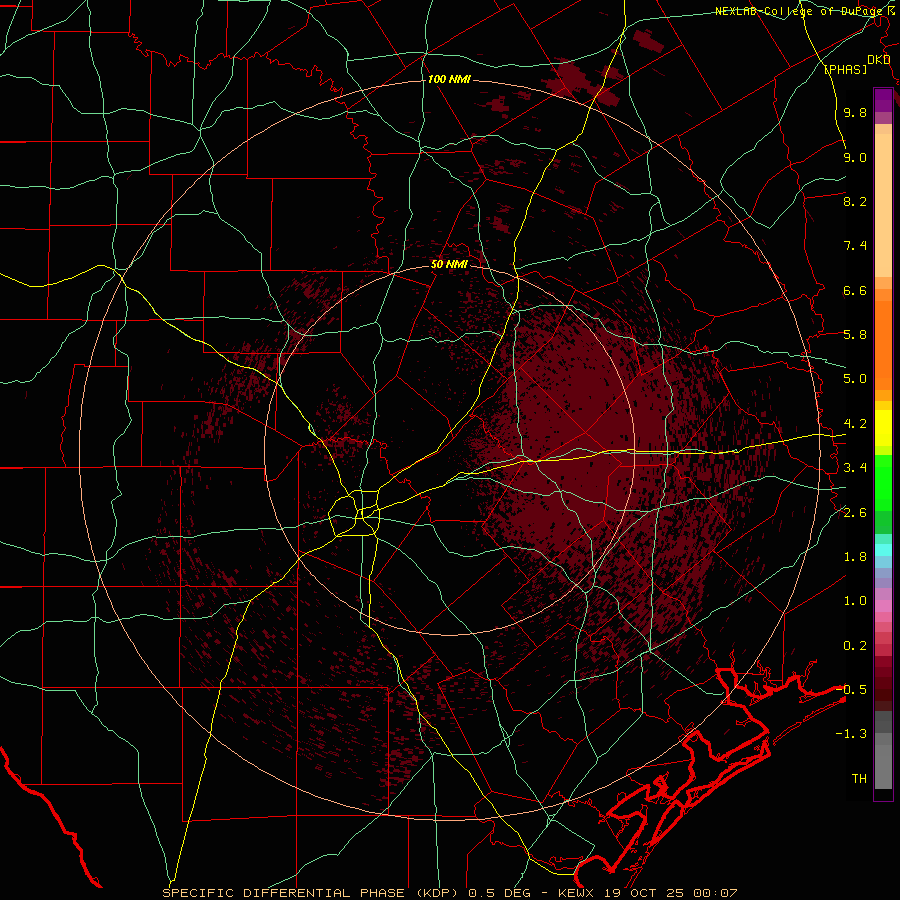The width and height of the screenshot is (900, 900).
Task: Click the 0.2 scale value
Action: (x=855, y=646)
